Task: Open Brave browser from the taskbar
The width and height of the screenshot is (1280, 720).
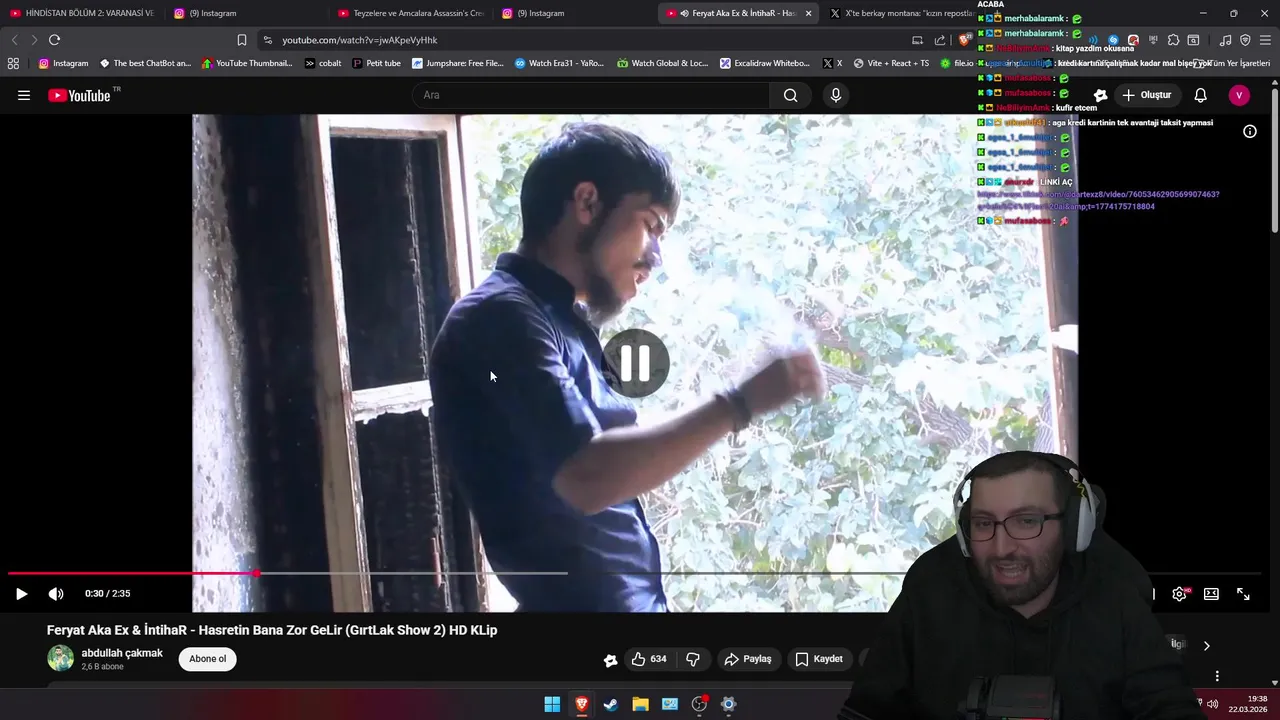Action: tap(581, 704)
